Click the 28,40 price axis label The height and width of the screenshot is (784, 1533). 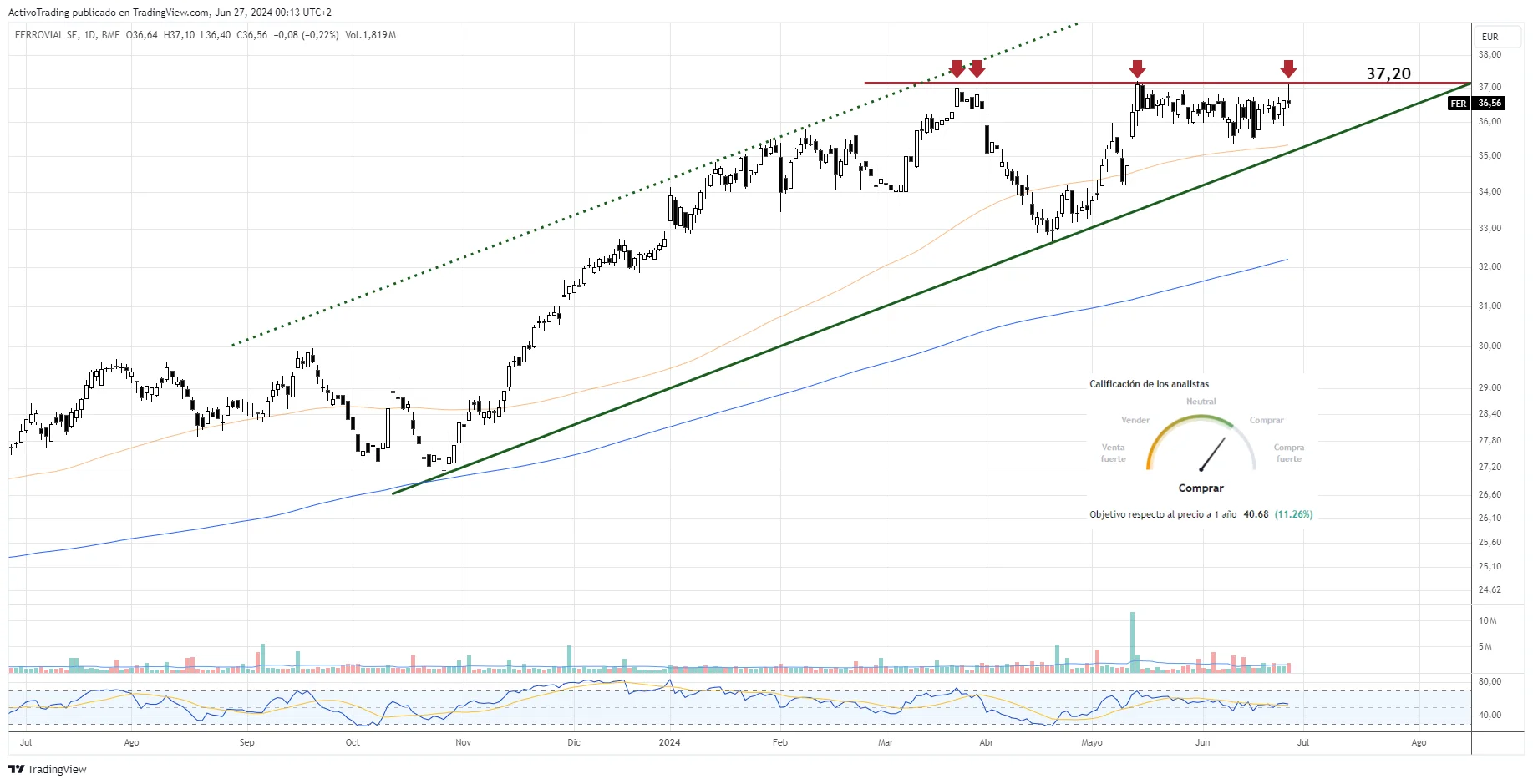(x=1490, y=413)
